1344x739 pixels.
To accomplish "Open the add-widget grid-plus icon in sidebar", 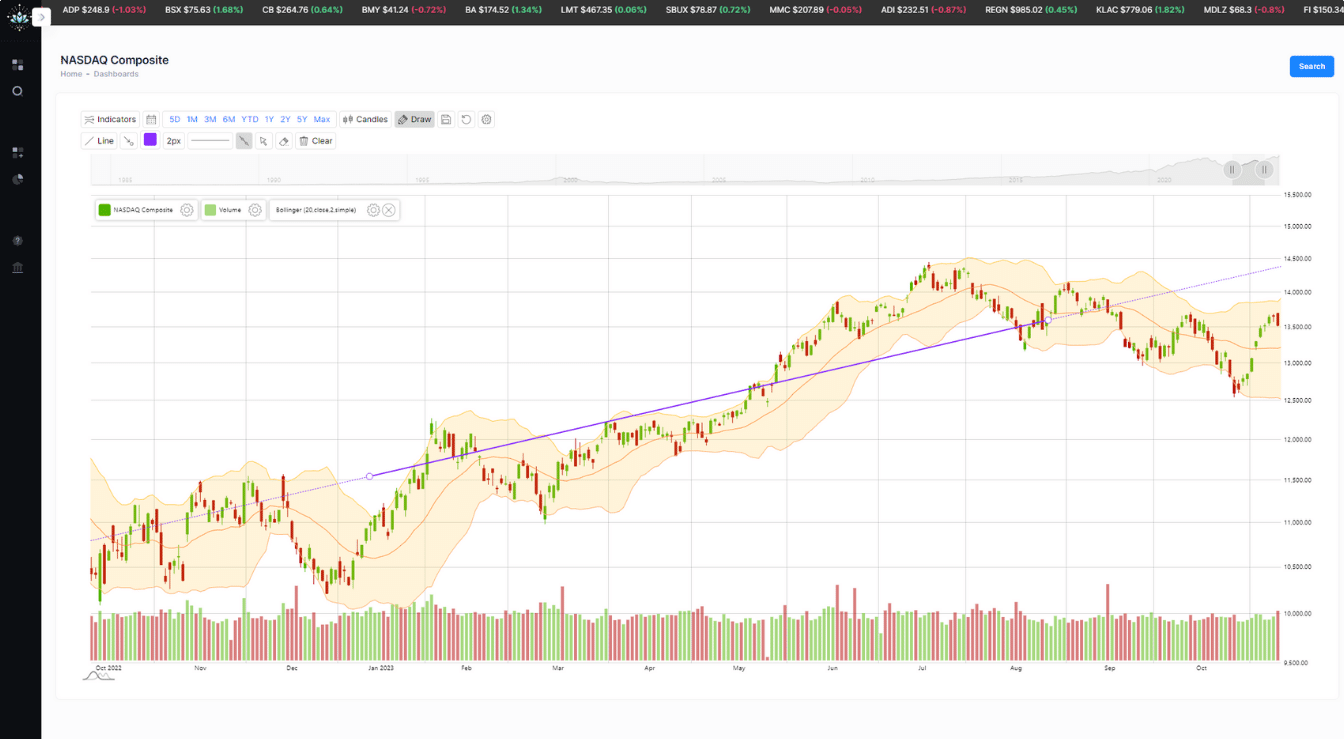I will coord(17,153).
